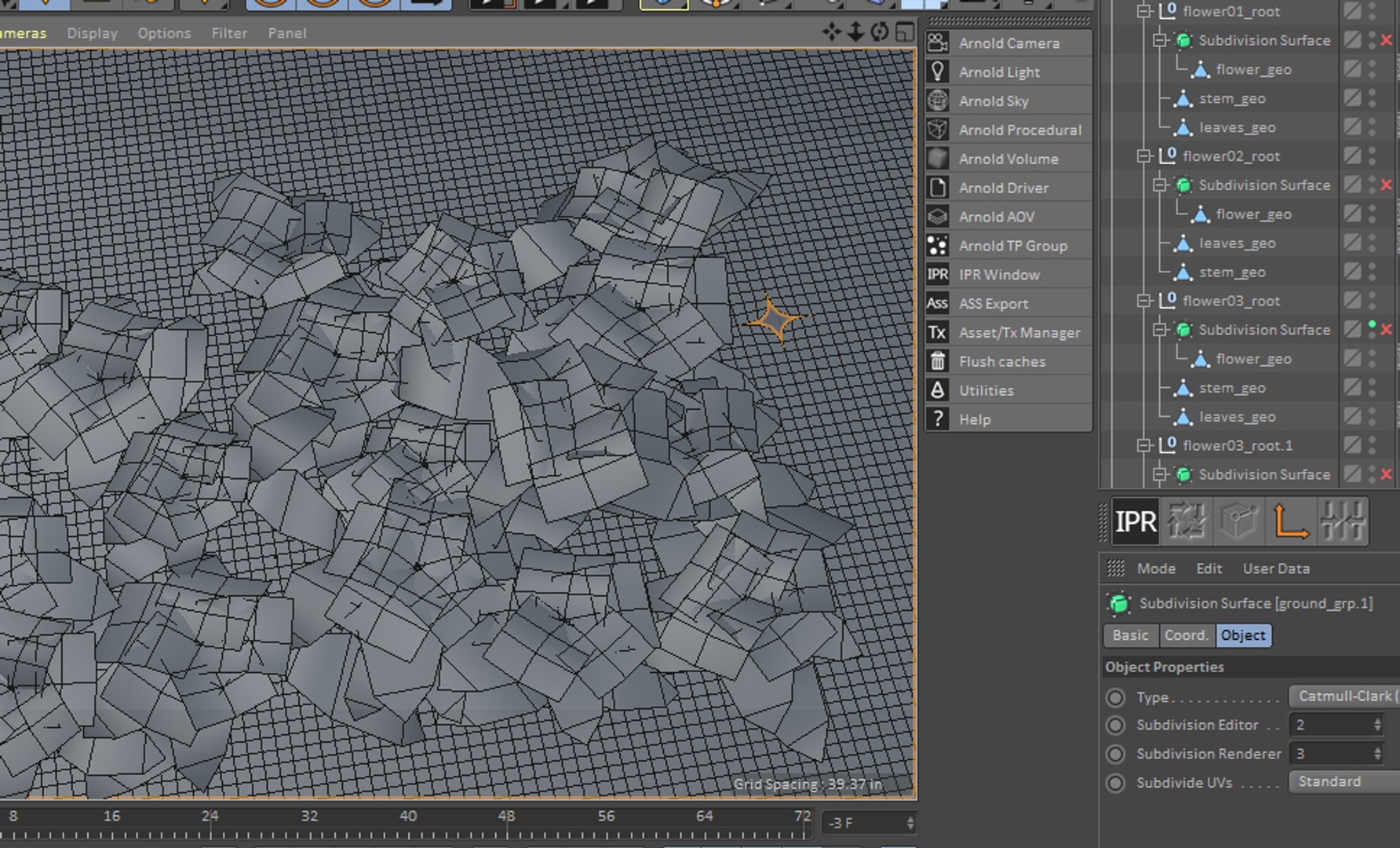Click the ASS Export entry
Viewport: 1400px width, 848px height.
pos(993,304)
